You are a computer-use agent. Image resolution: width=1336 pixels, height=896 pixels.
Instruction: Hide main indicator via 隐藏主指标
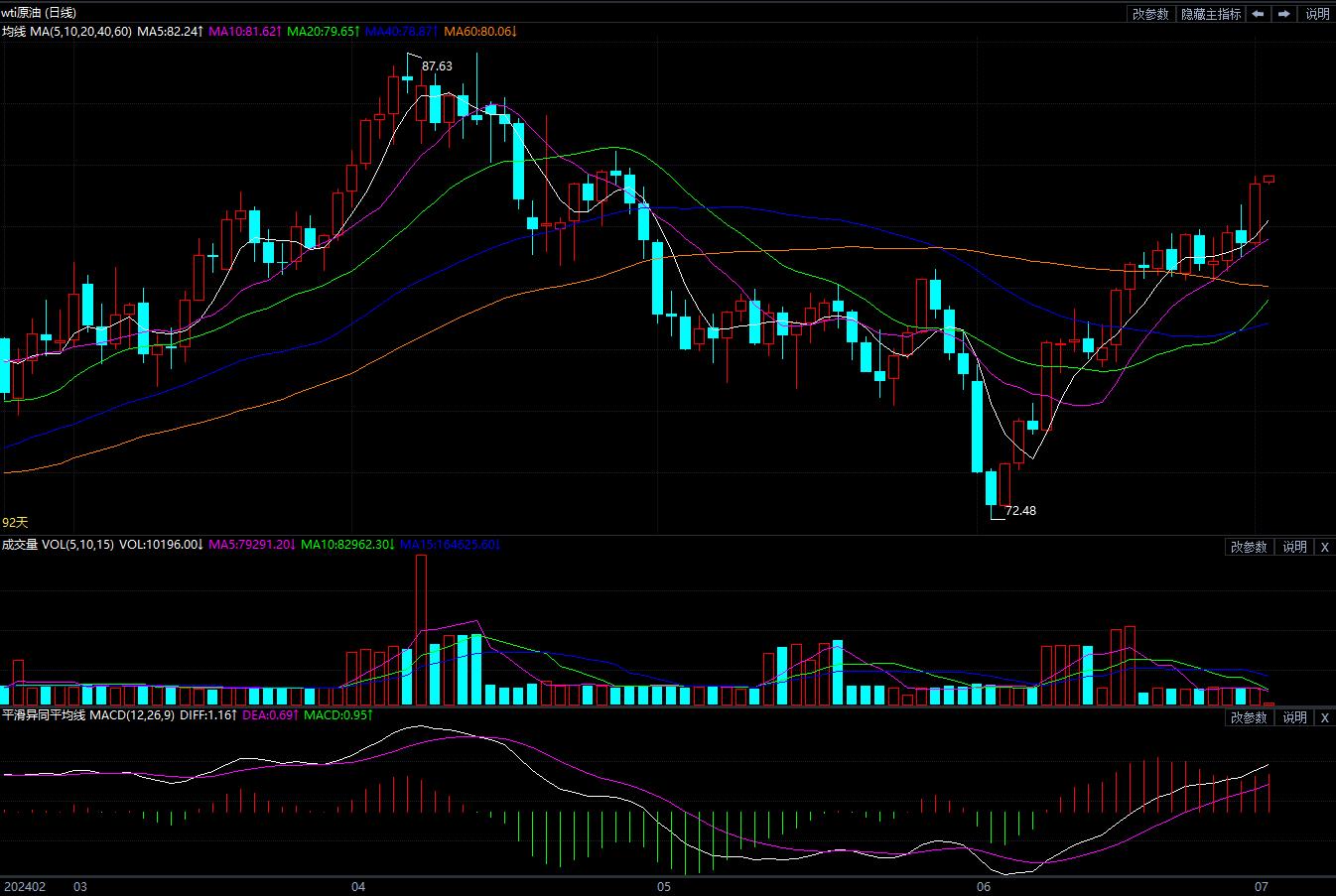(x=1211, y=14)
